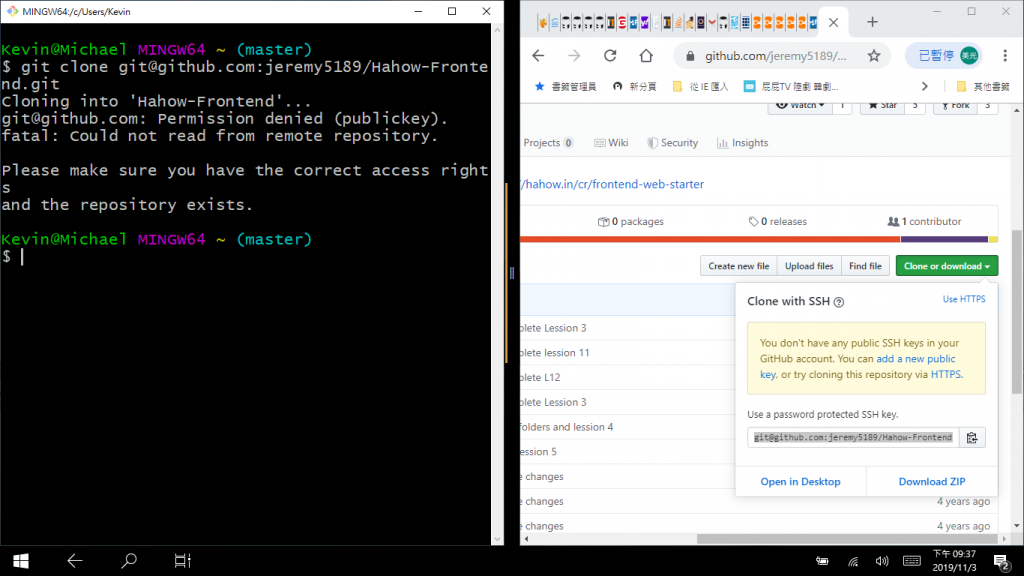Open the 從 IE 匯入 bookmark folder

700,86
